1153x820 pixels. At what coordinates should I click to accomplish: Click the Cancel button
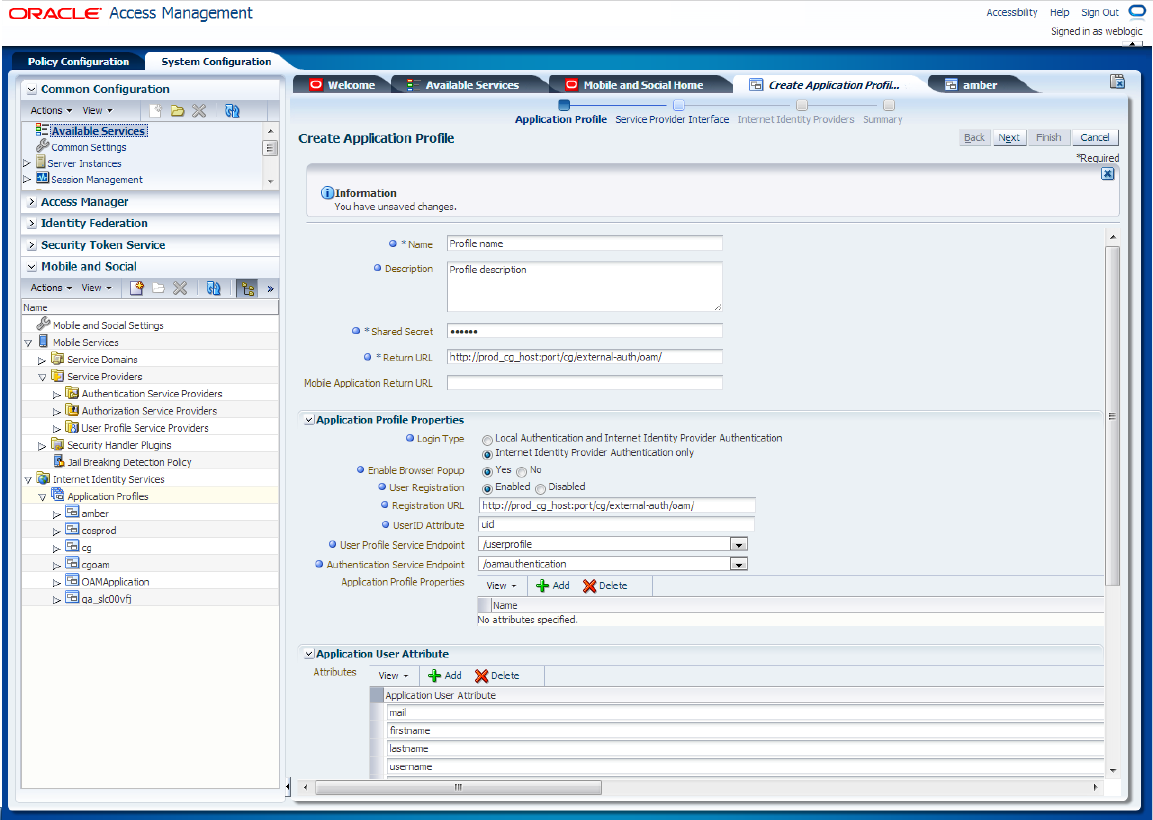tap(1094, 138)
